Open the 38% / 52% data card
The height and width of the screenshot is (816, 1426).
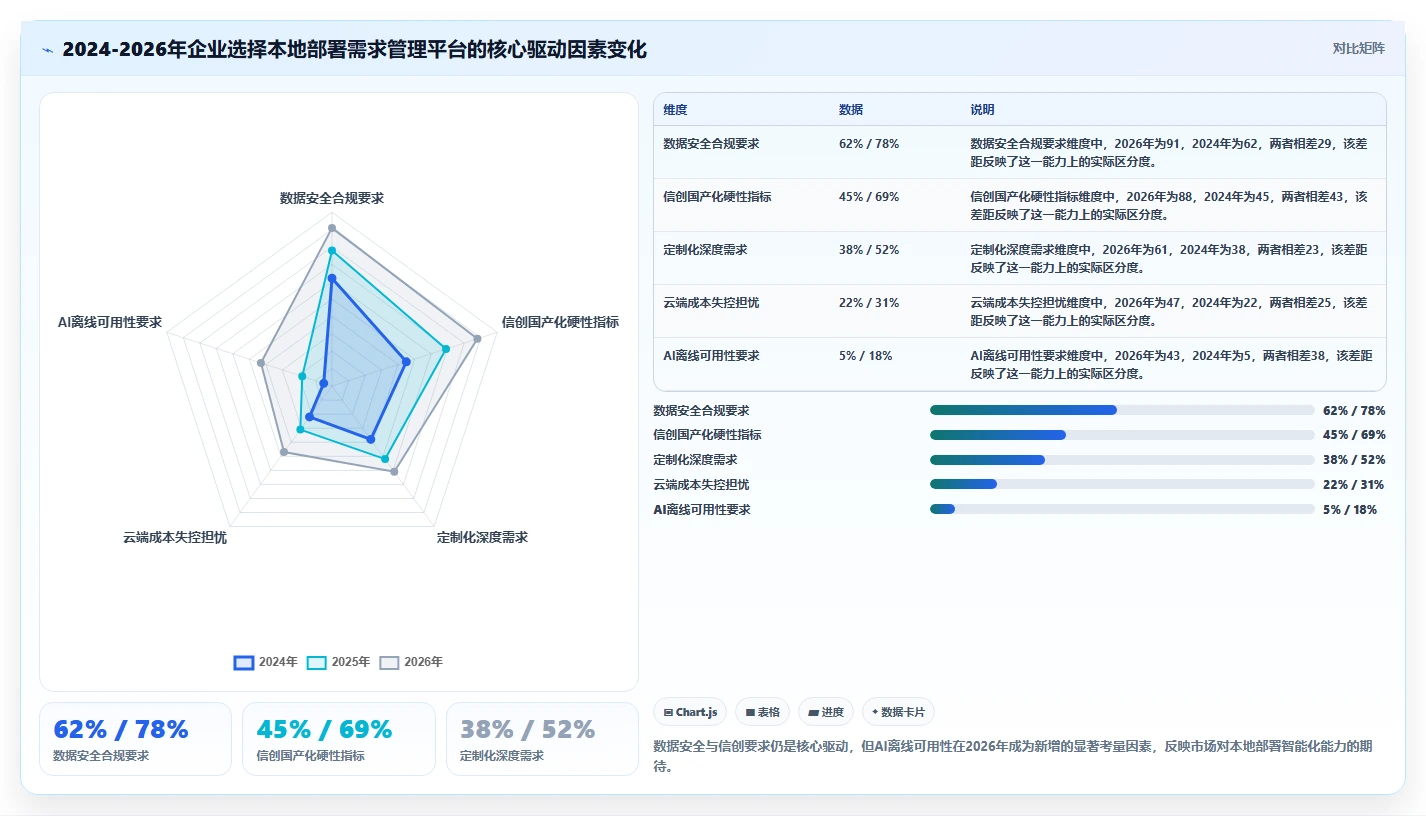point(542,739)
